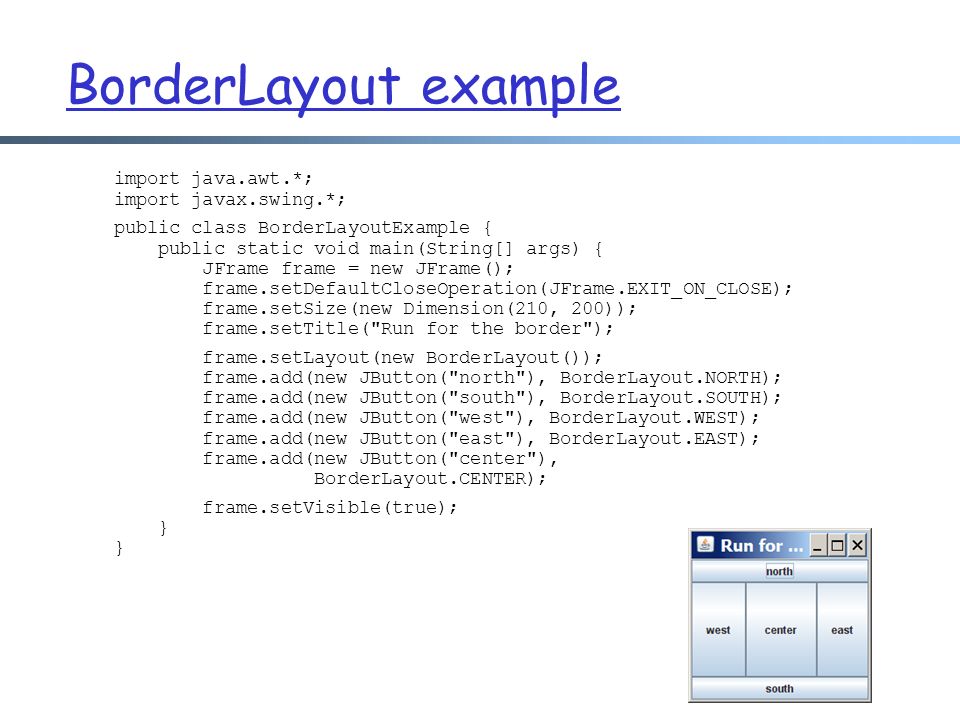Click the code line adding BorderLayout.EAST
The image size is (960, 720).
pos(481,439)
